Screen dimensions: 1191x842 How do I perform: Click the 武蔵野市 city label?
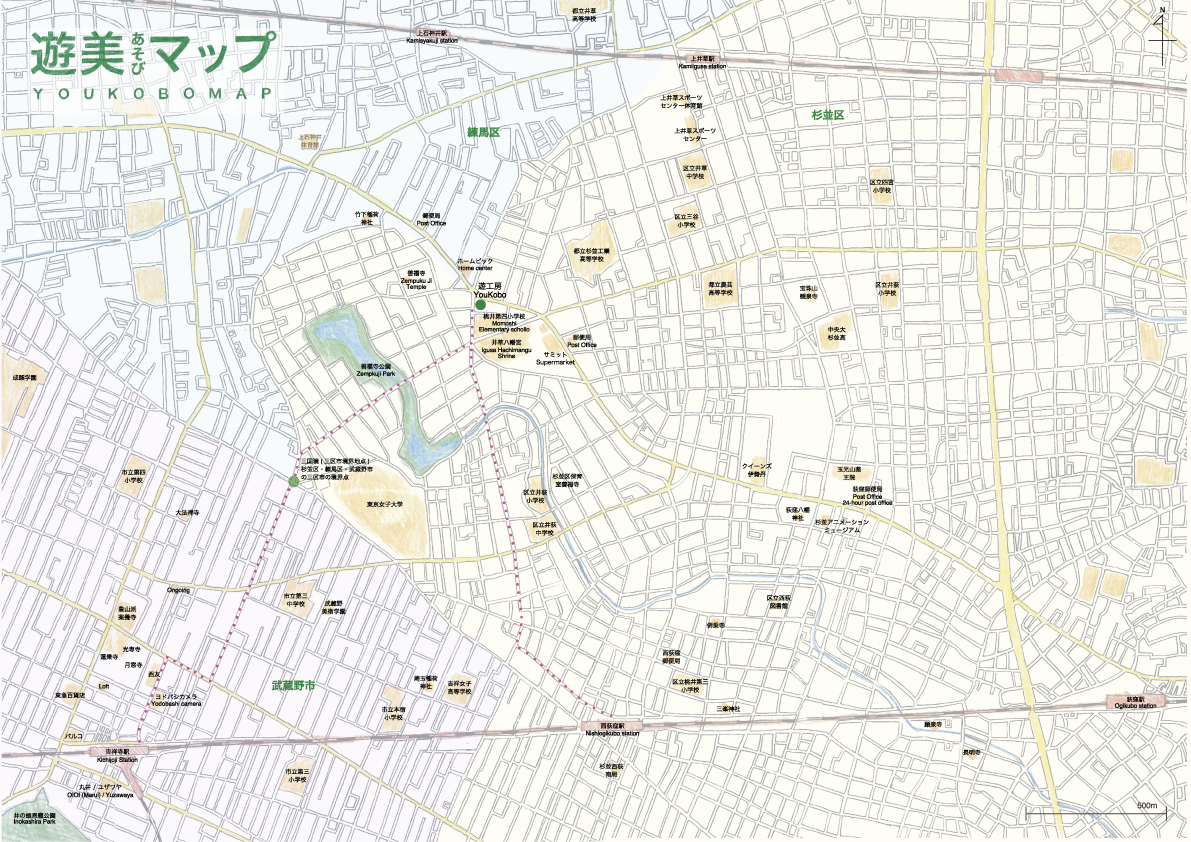294,686
